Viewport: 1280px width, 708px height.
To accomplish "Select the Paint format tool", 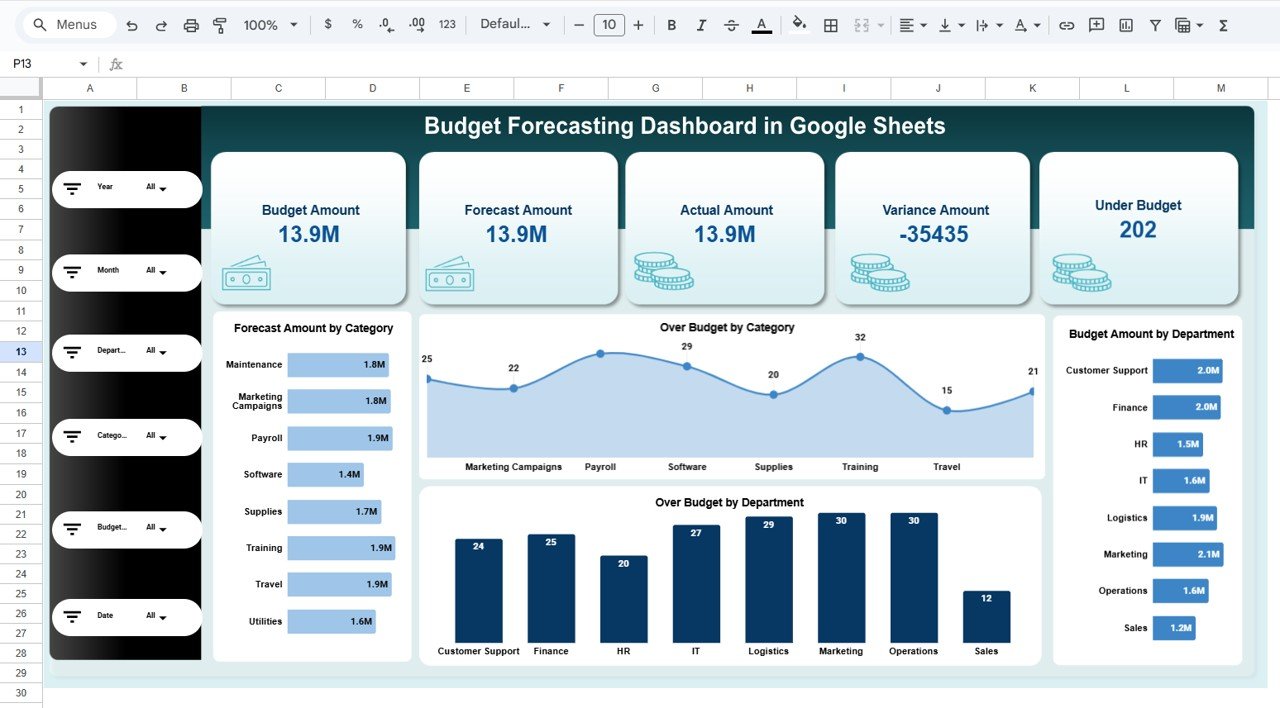I will click(220, 25).
